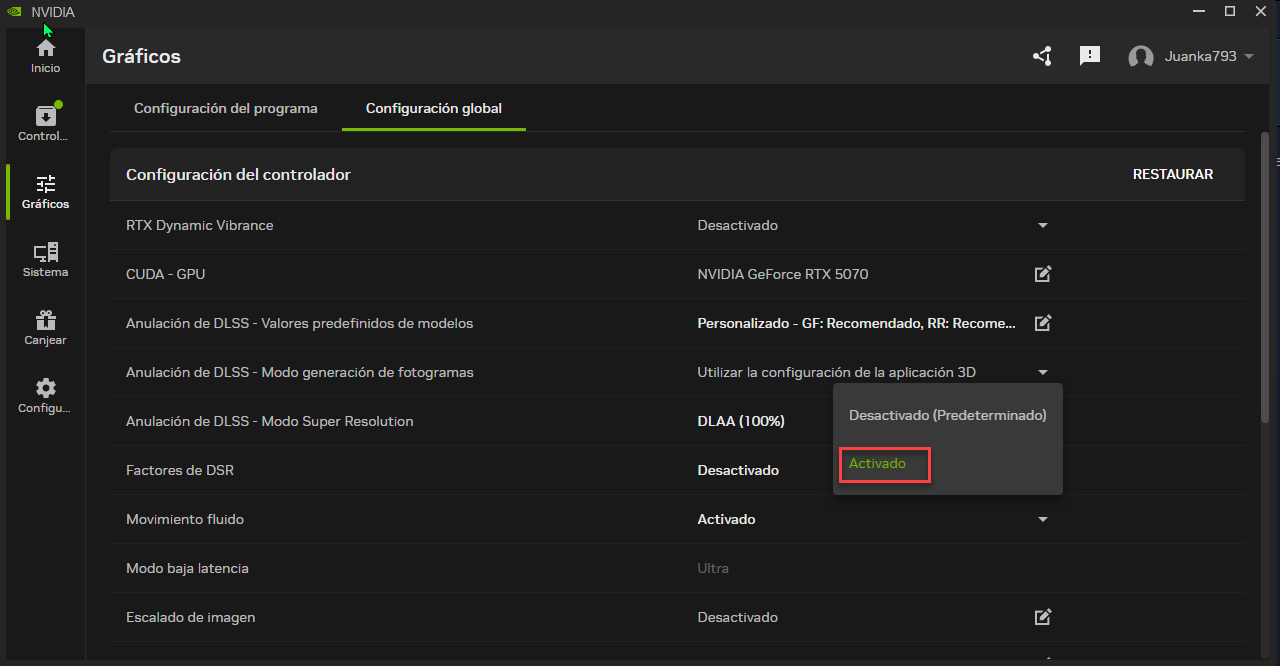Click the Escalado de imagen Desactivado value
This screenshot has height=666, width=1280.
pos(738,617)
